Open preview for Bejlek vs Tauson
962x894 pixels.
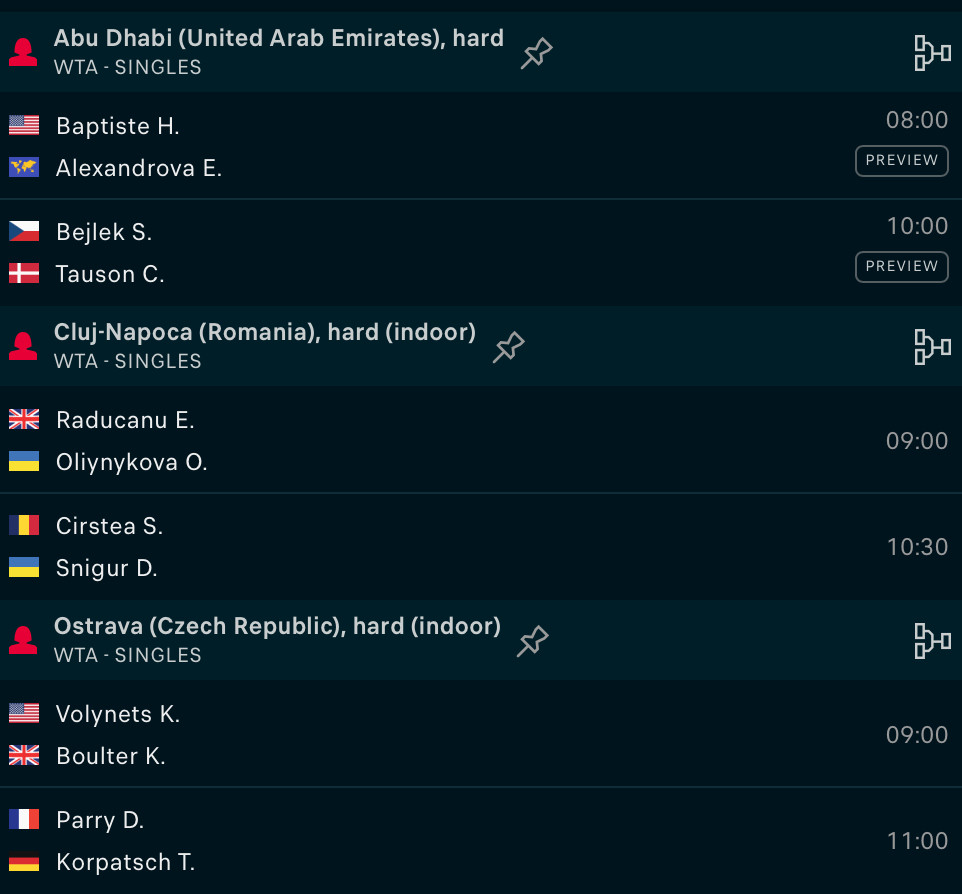coord(902,267)
